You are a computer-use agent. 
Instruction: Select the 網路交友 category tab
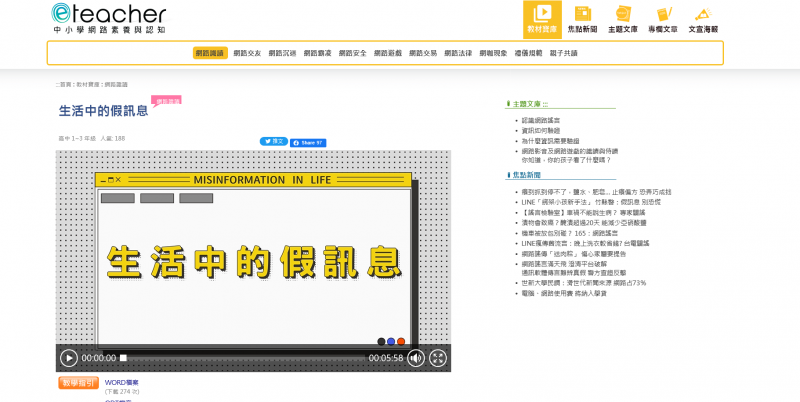(246, 53)
